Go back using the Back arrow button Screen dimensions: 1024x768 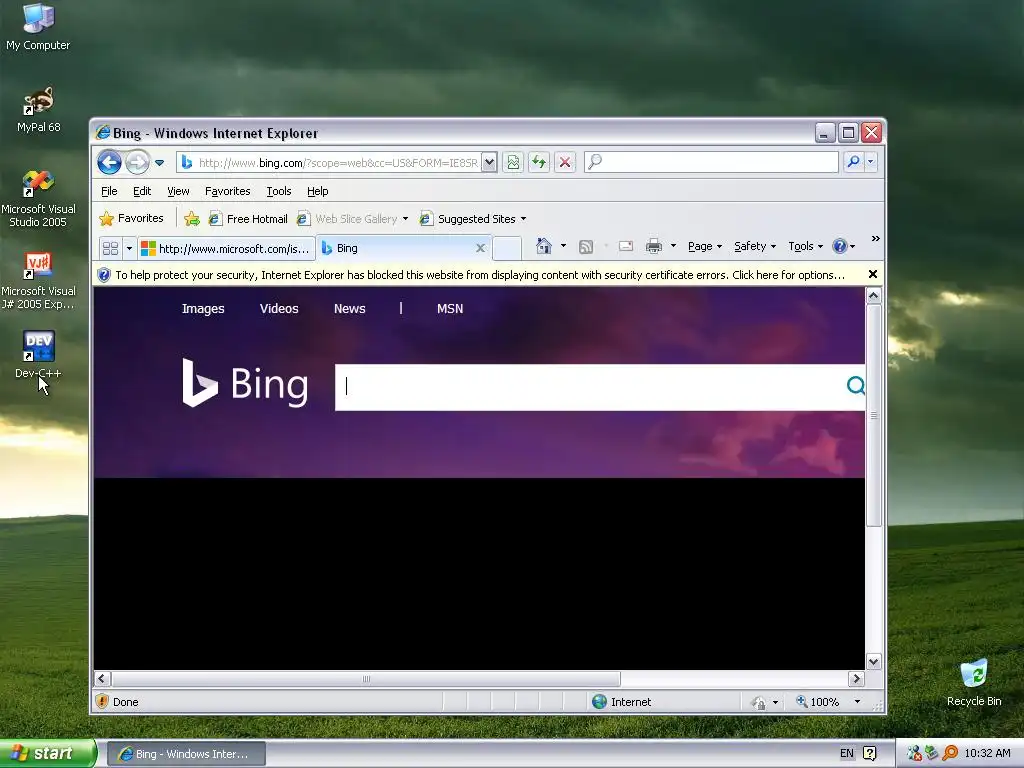pos(109,162)
